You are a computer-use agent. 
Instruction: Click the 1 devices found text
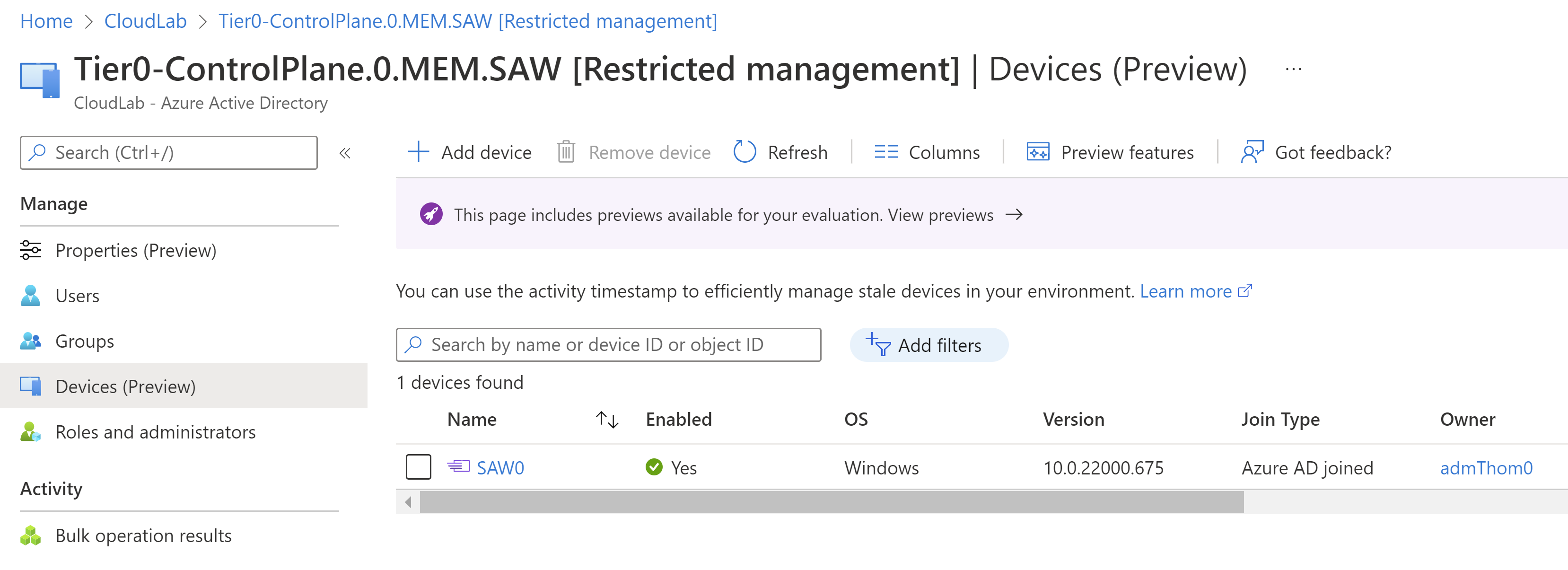tap(460, 382)
